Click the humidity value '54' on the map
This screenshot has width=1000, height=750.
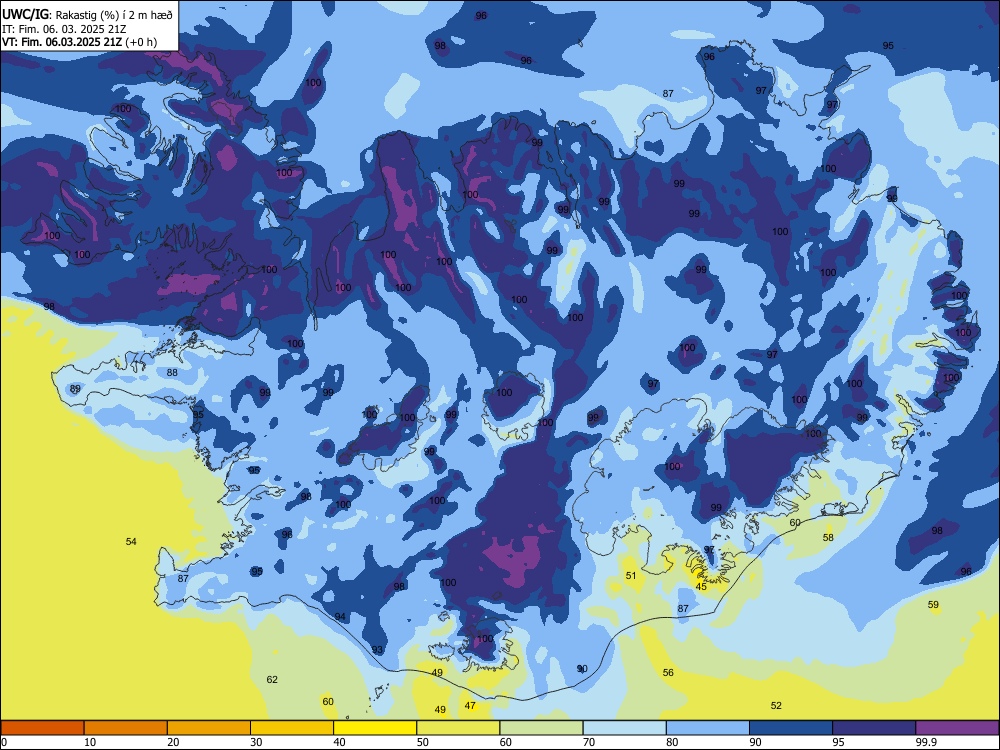pyautogui.click(x=131, y=541)
